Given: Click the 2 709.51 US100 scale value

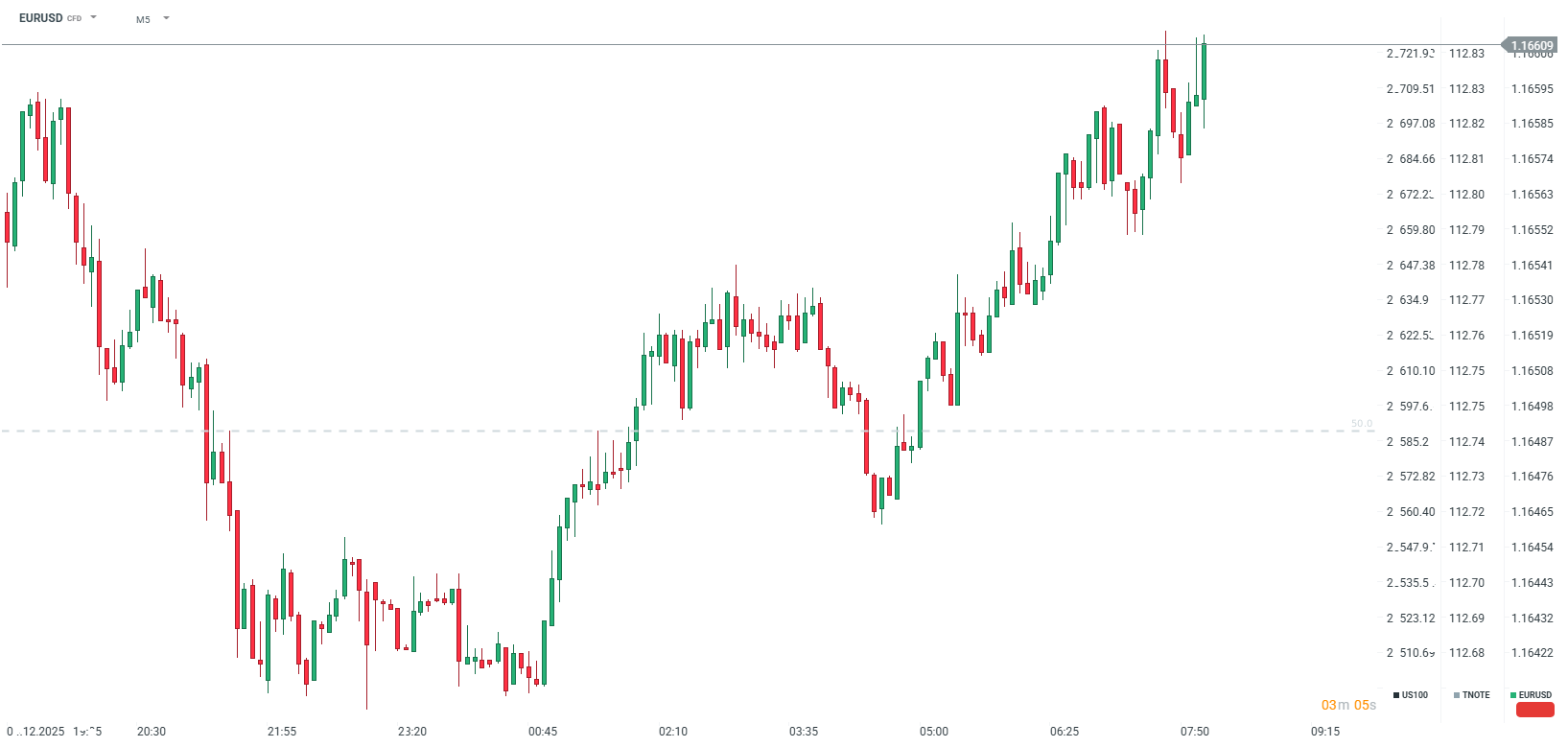Looking at the screenshot, I should coord(1411,89).
